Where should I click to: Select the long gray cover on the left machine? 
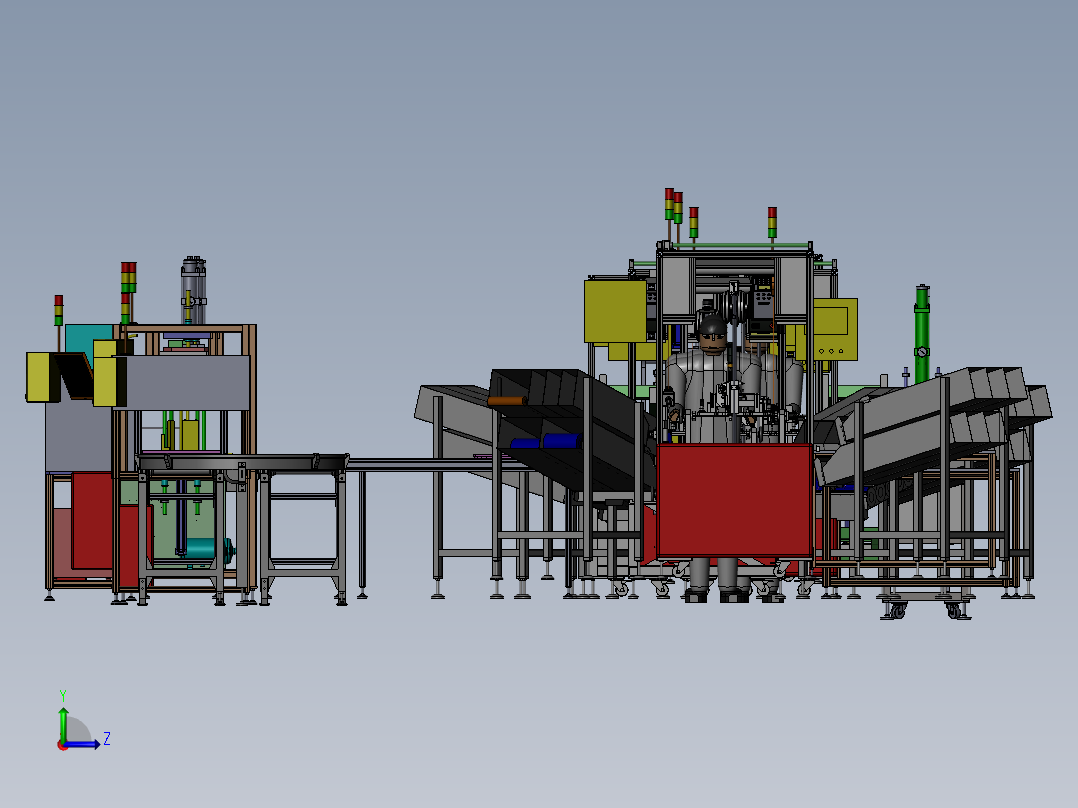(187, 382)
